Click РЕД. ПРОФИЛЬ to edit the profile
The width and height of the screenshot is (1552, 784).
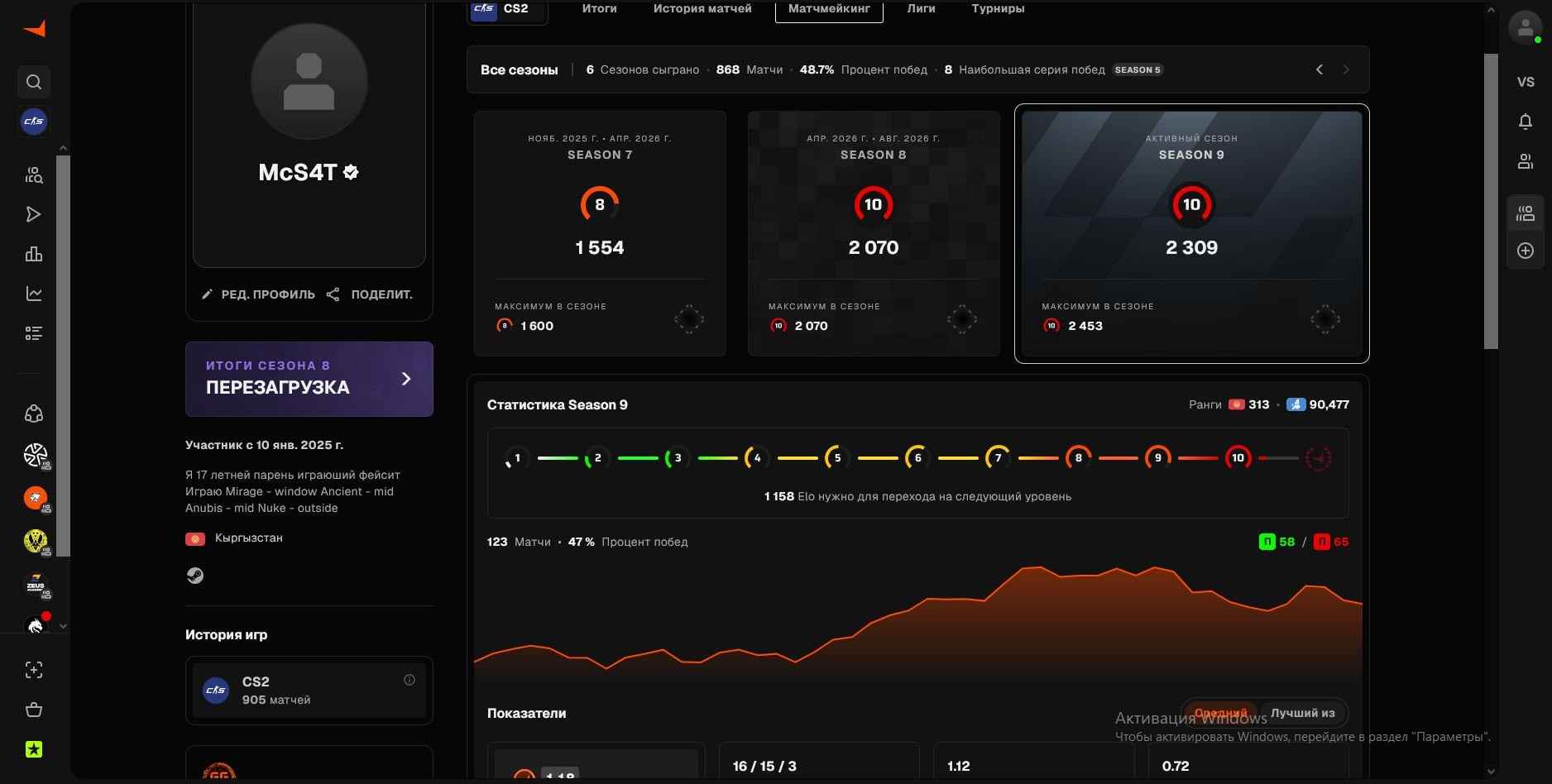(258, 294)
